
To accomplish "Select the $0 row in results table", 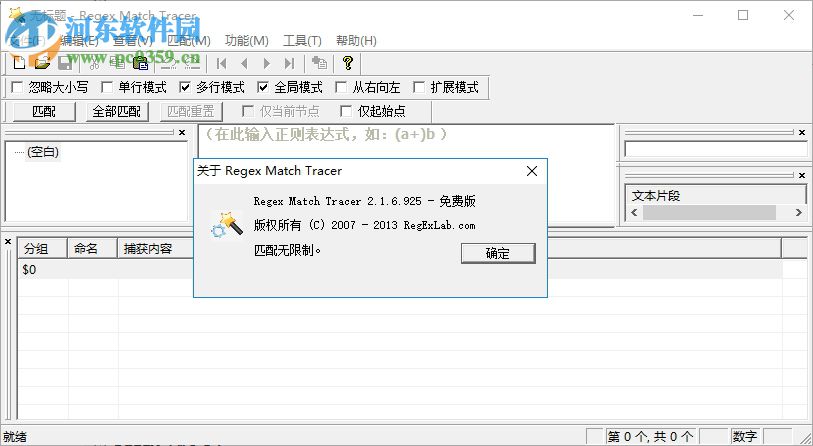I will (399, 270).
